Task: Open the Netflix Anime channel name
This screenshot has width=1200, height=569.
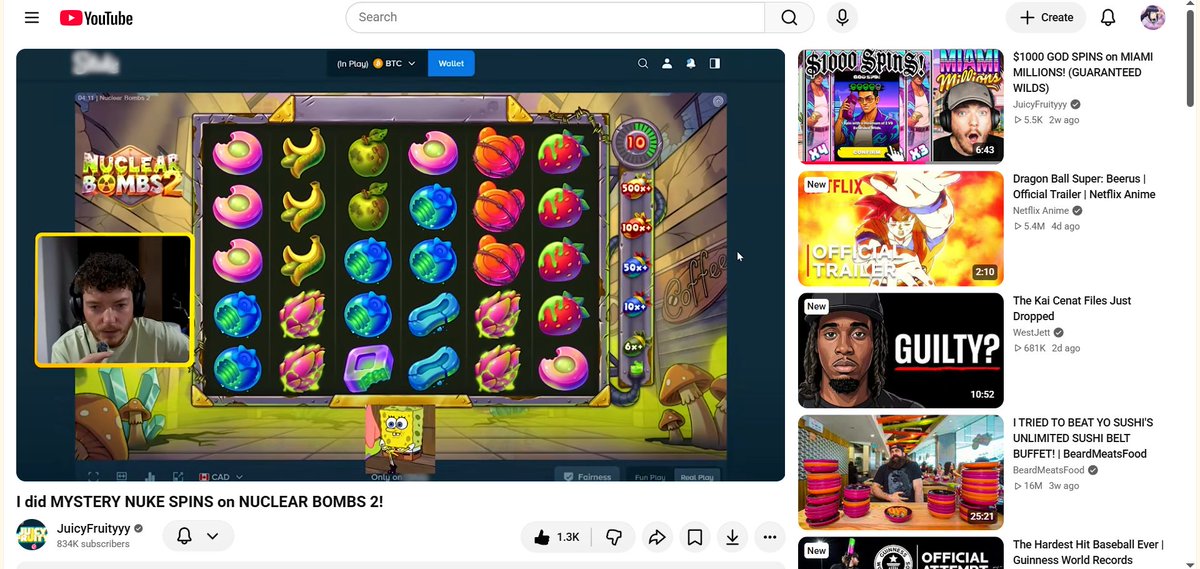Action: 1041,211
